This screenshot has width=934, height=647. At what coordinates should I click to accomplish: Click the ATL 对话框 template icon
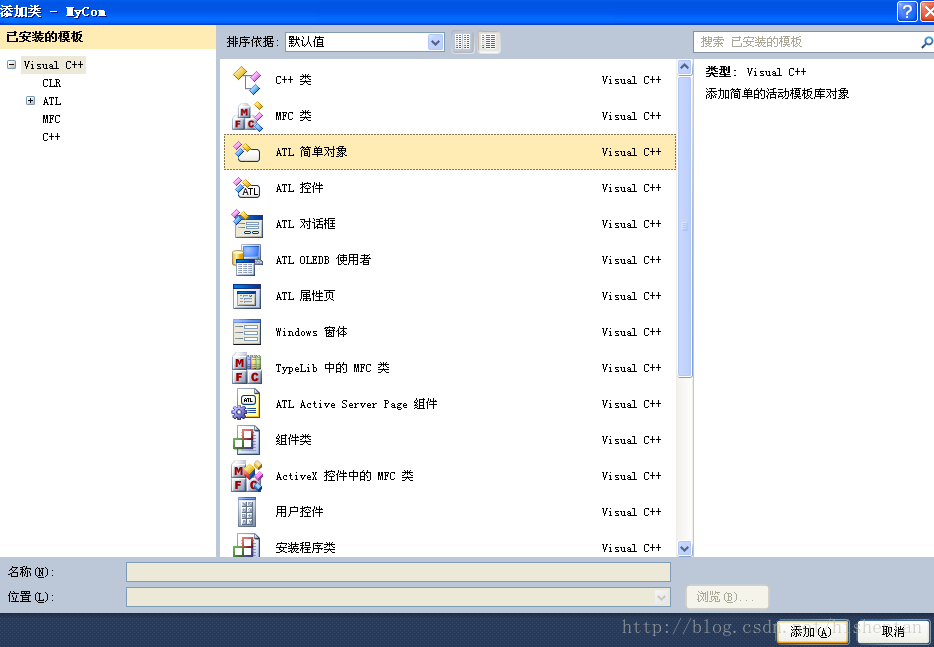tap(247, 224)
